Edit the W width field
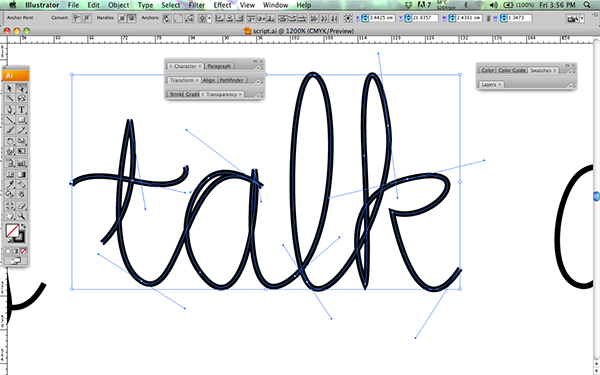The image size is (600, 375). (469, 18)
